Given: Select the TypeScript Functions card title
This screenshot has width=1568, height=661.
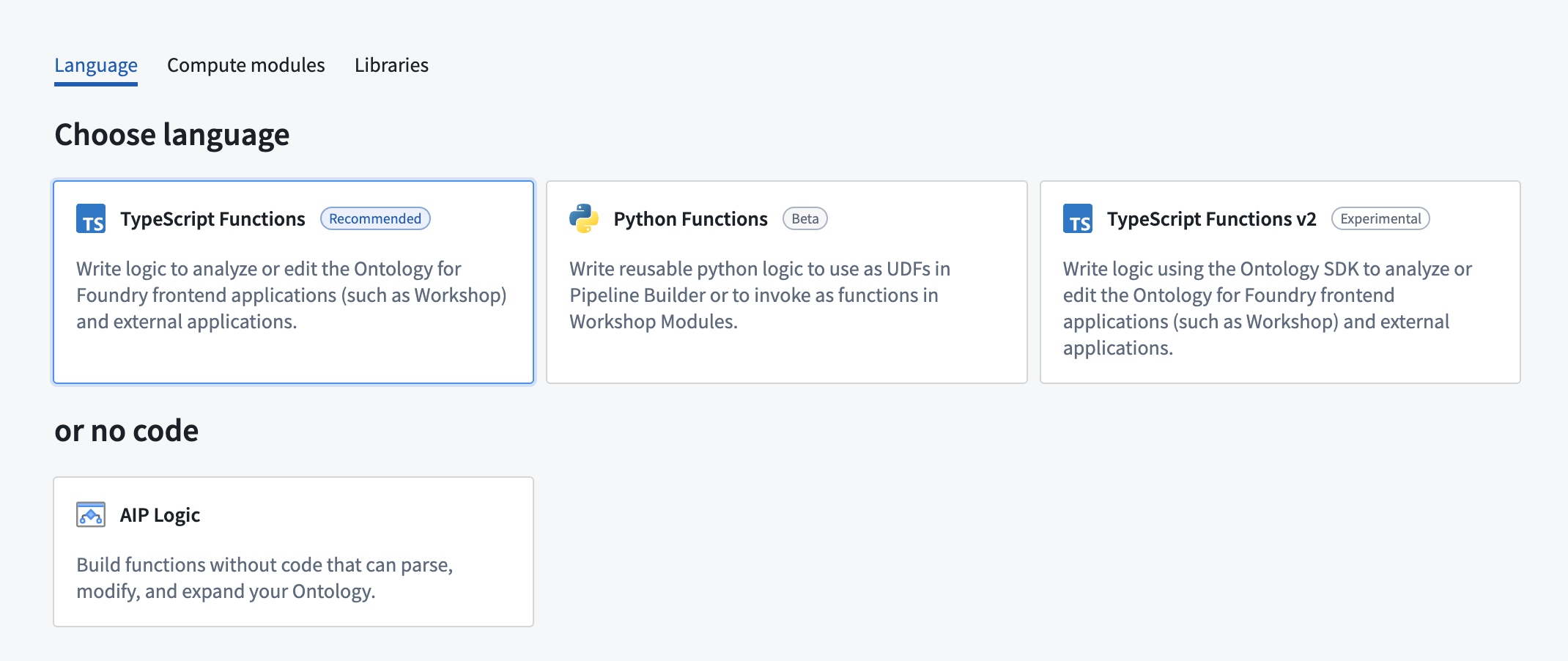Looking at the screenshot, I should [x=212, y=219].
